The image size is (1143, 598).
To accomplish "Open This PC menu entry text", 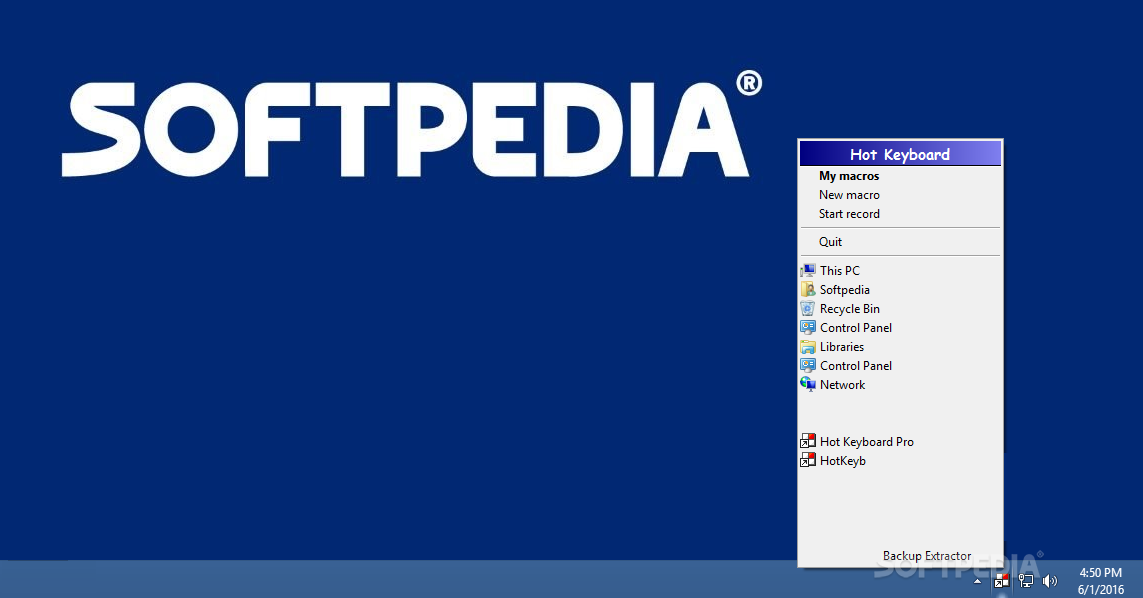I will 840,271.
